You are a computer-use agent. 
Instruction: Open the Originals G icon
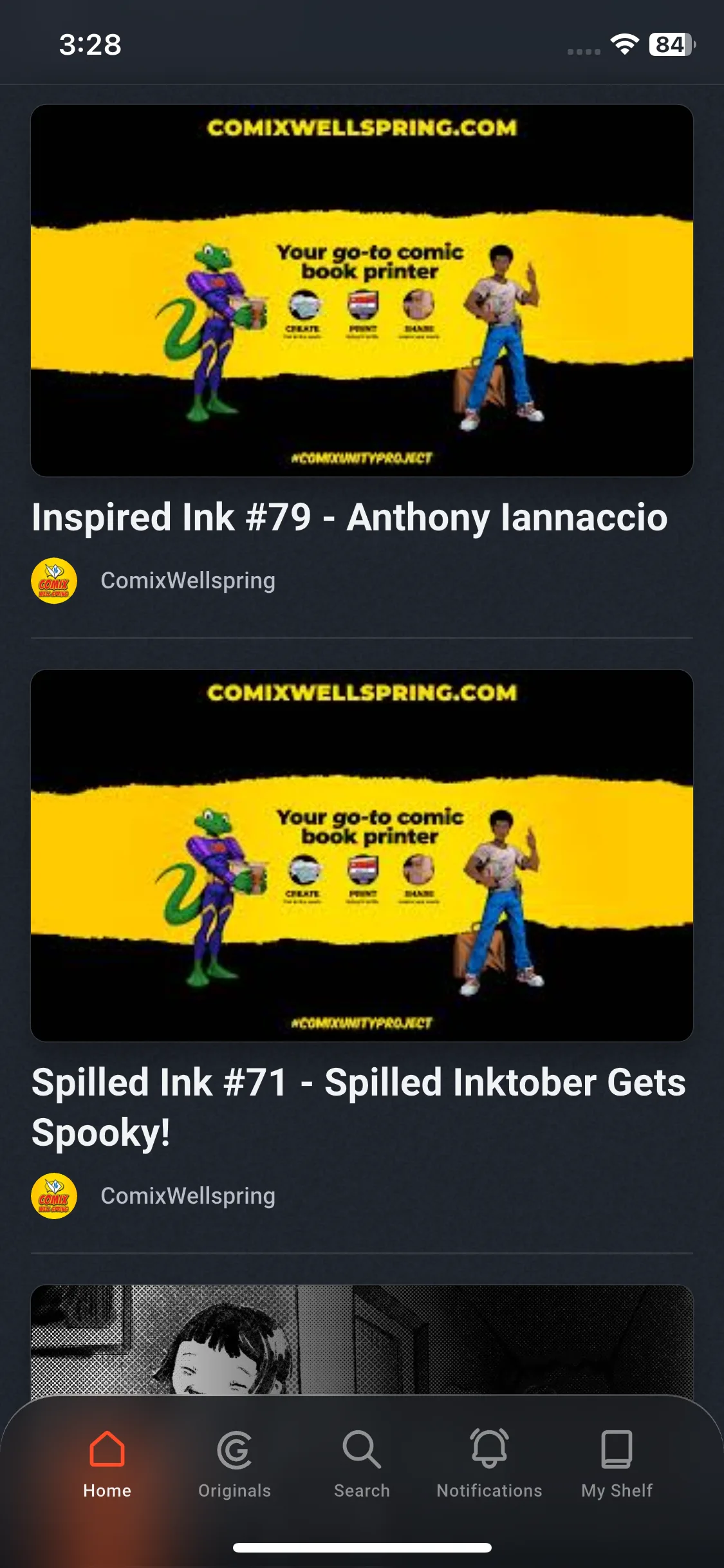tap(234, 1450)
